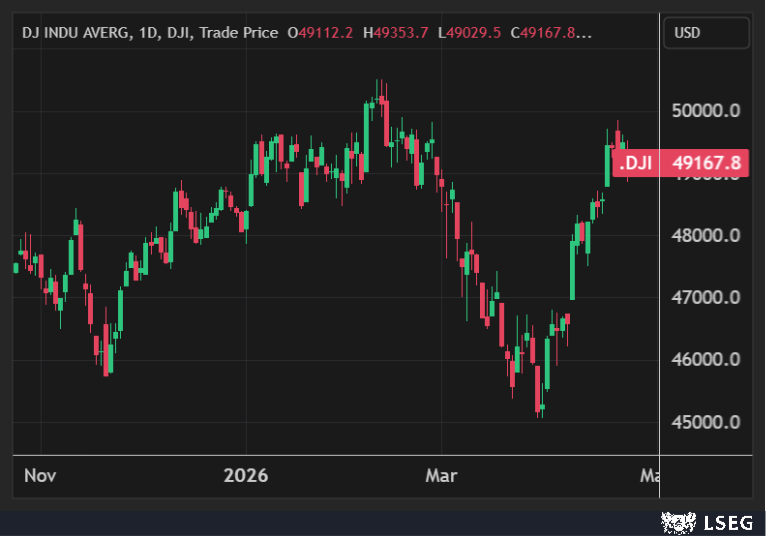
Task: Select the low price value L49029.5
Action: pos(470,33)
